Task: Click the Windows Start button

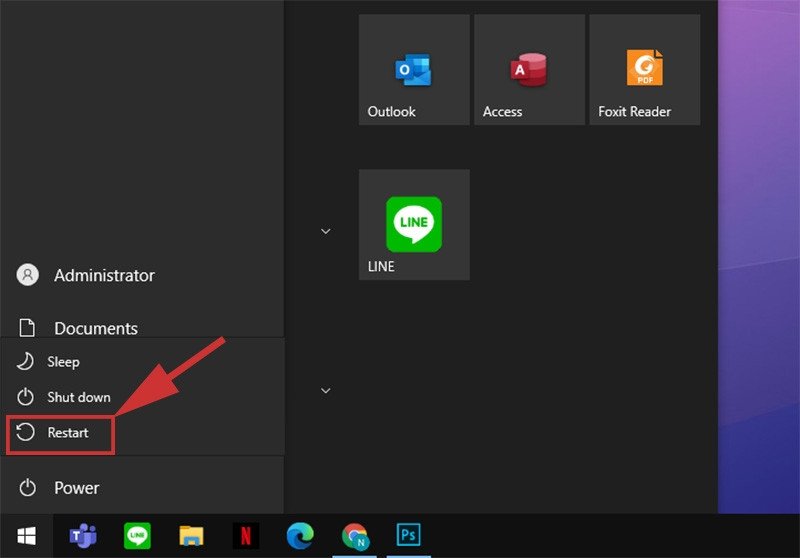Action: [27, 536]
